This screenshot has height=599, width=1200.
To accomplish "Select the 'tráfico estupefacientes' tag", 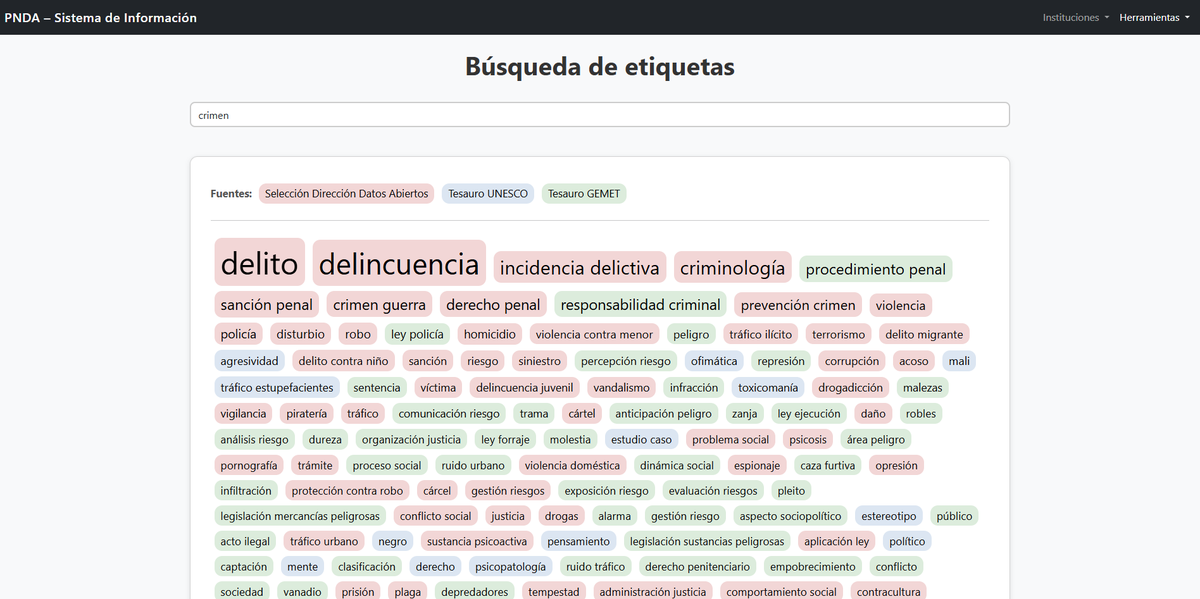I will point(277,387).
